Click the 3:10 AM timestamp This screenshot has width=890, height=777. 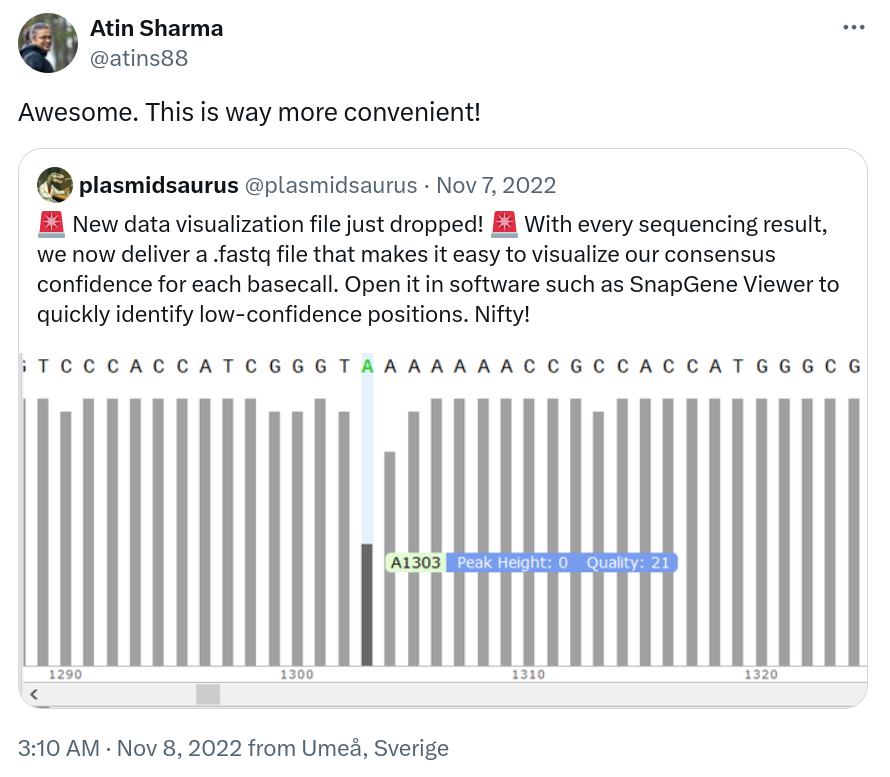pos(56,748)
